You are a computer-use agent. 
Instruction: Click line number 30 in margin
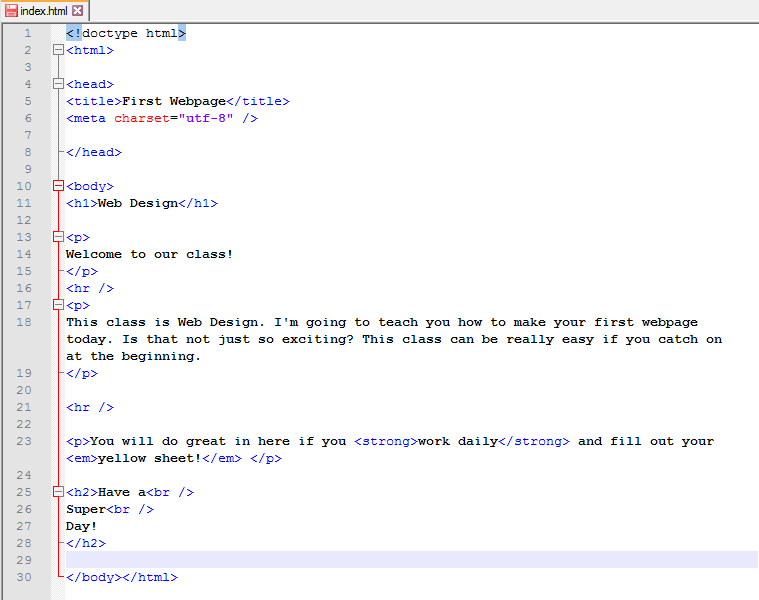click(x=24, y=577)
